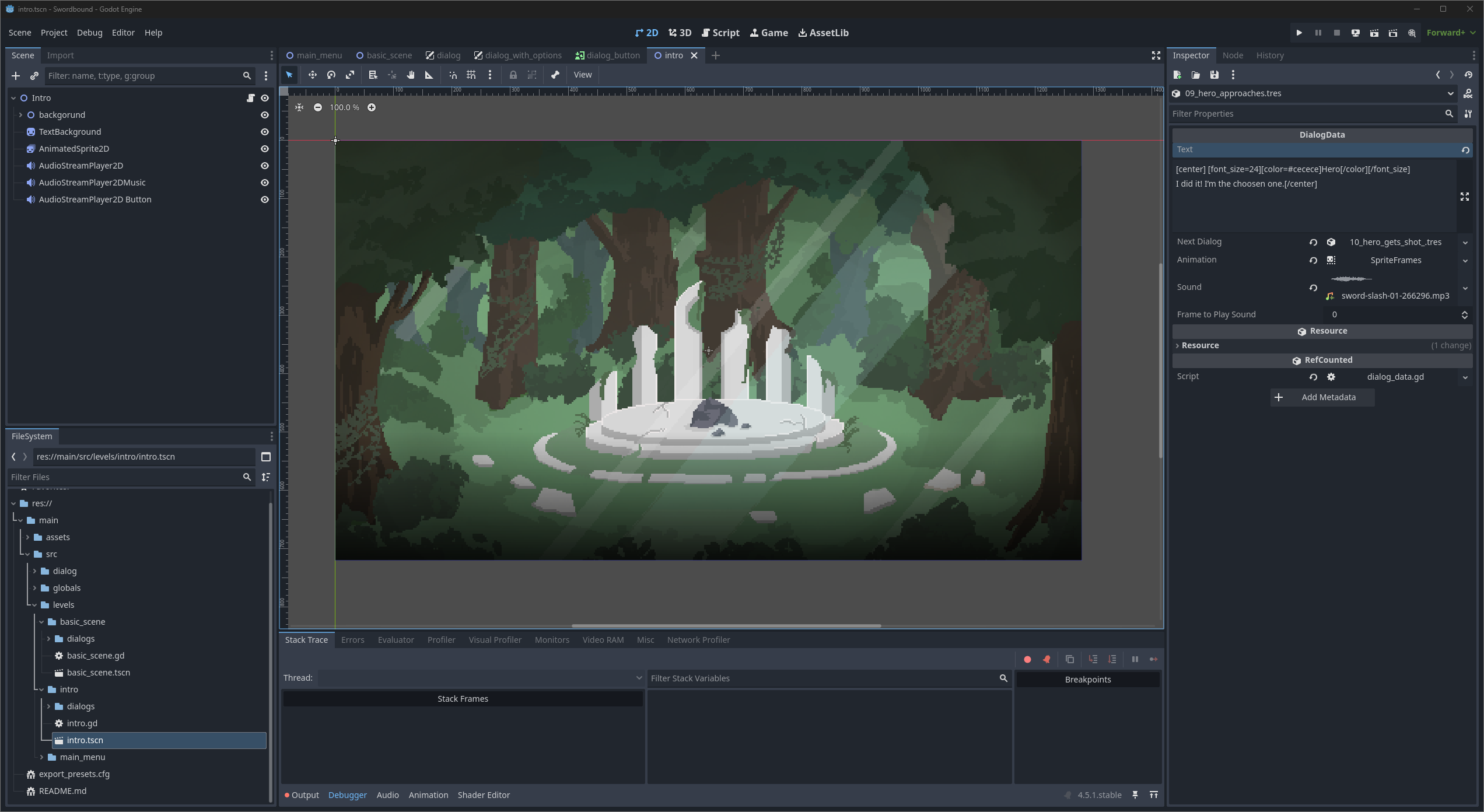Click the lock selected node icon

point(513,75)
